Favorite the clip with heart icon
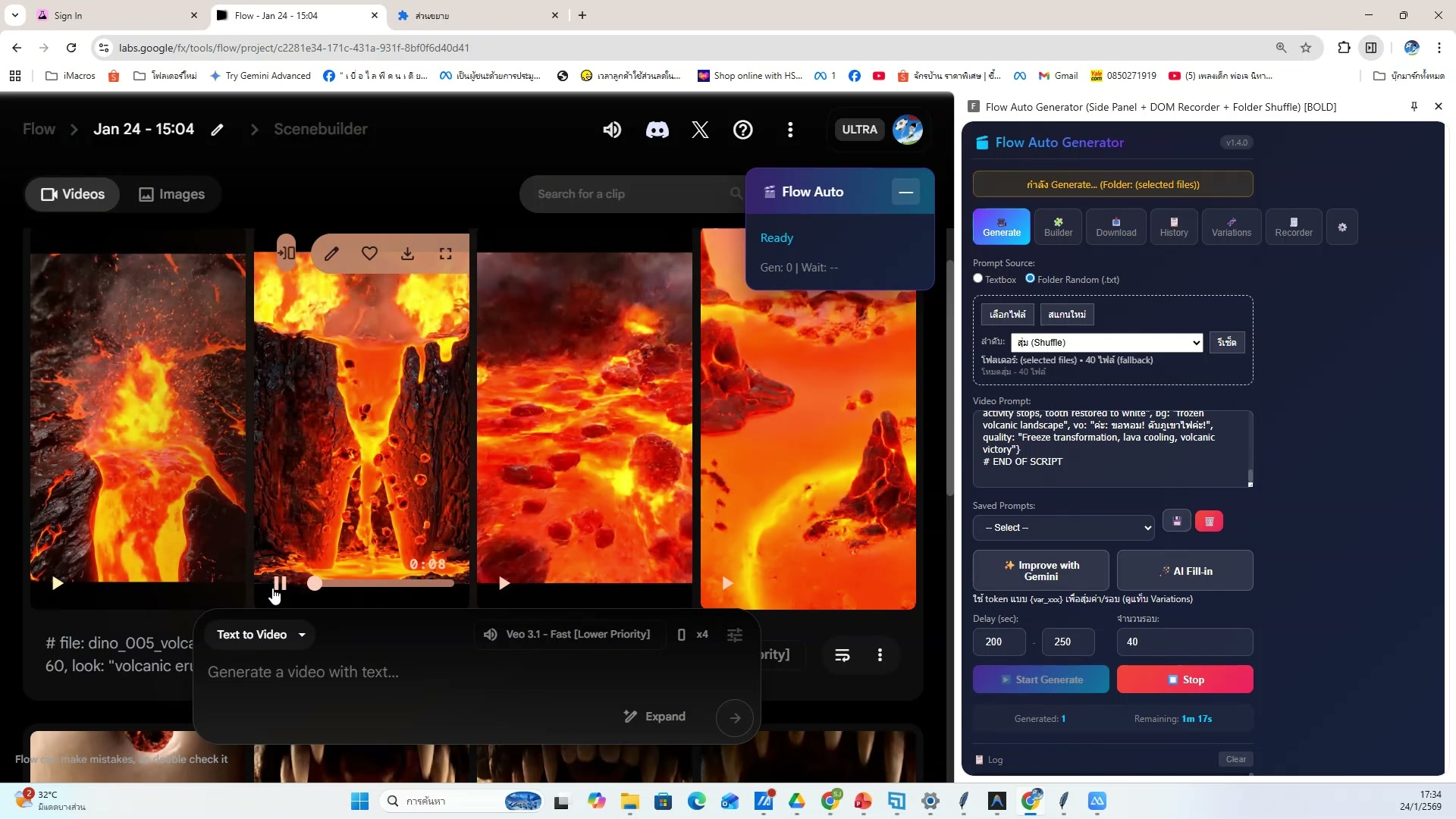Viewport: 1456px width, 819px height. point(369,253)
